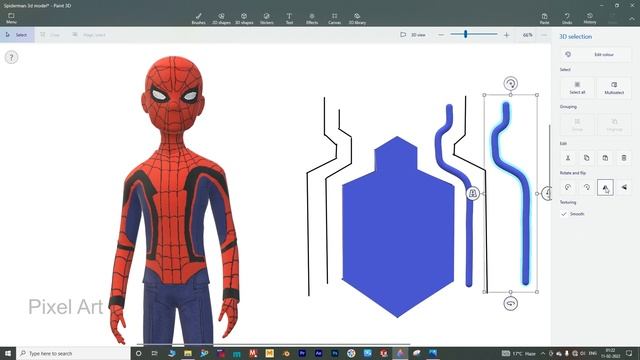Click the rotation handle above the selected stripe

[x=511, y=83]
